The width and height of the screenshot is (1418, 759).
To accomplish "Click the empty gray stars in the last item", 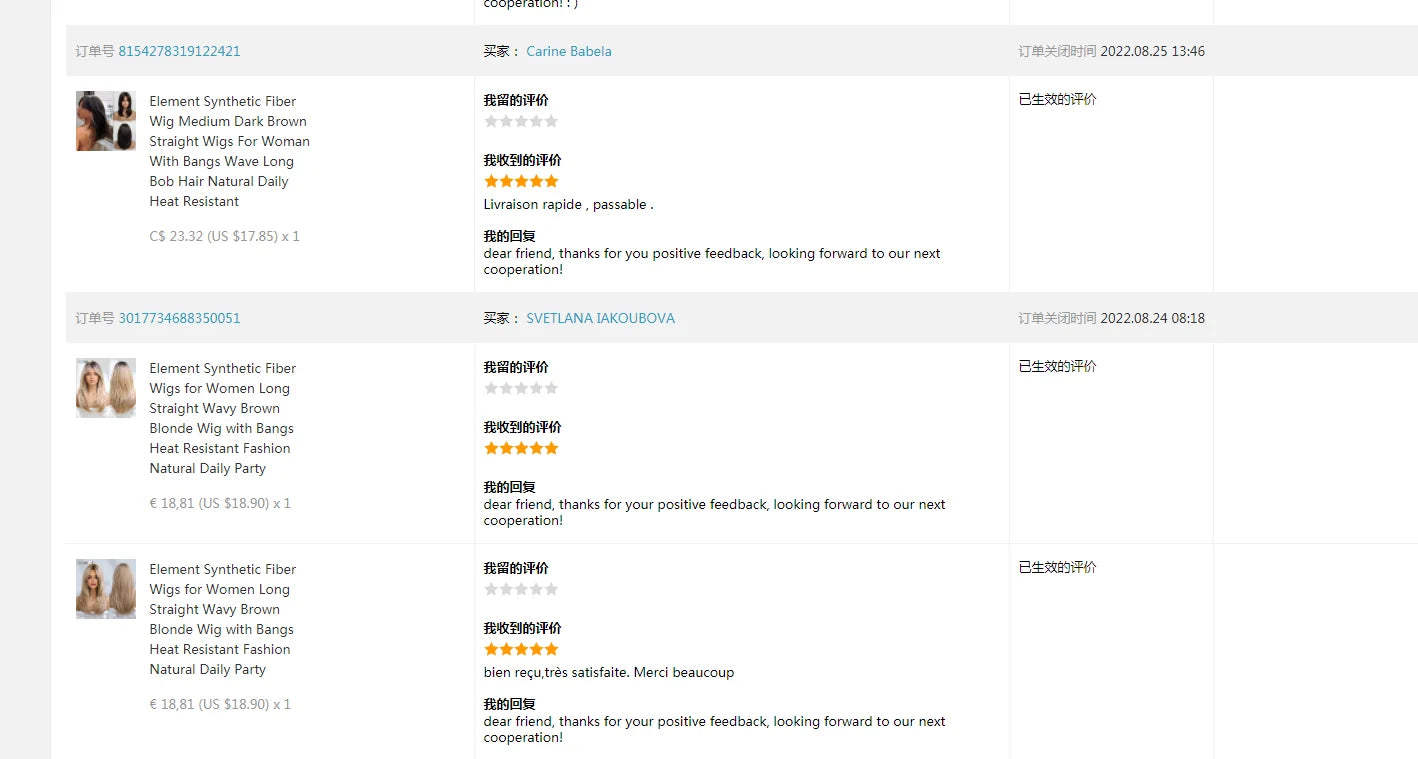I will [x=521, y=589].
